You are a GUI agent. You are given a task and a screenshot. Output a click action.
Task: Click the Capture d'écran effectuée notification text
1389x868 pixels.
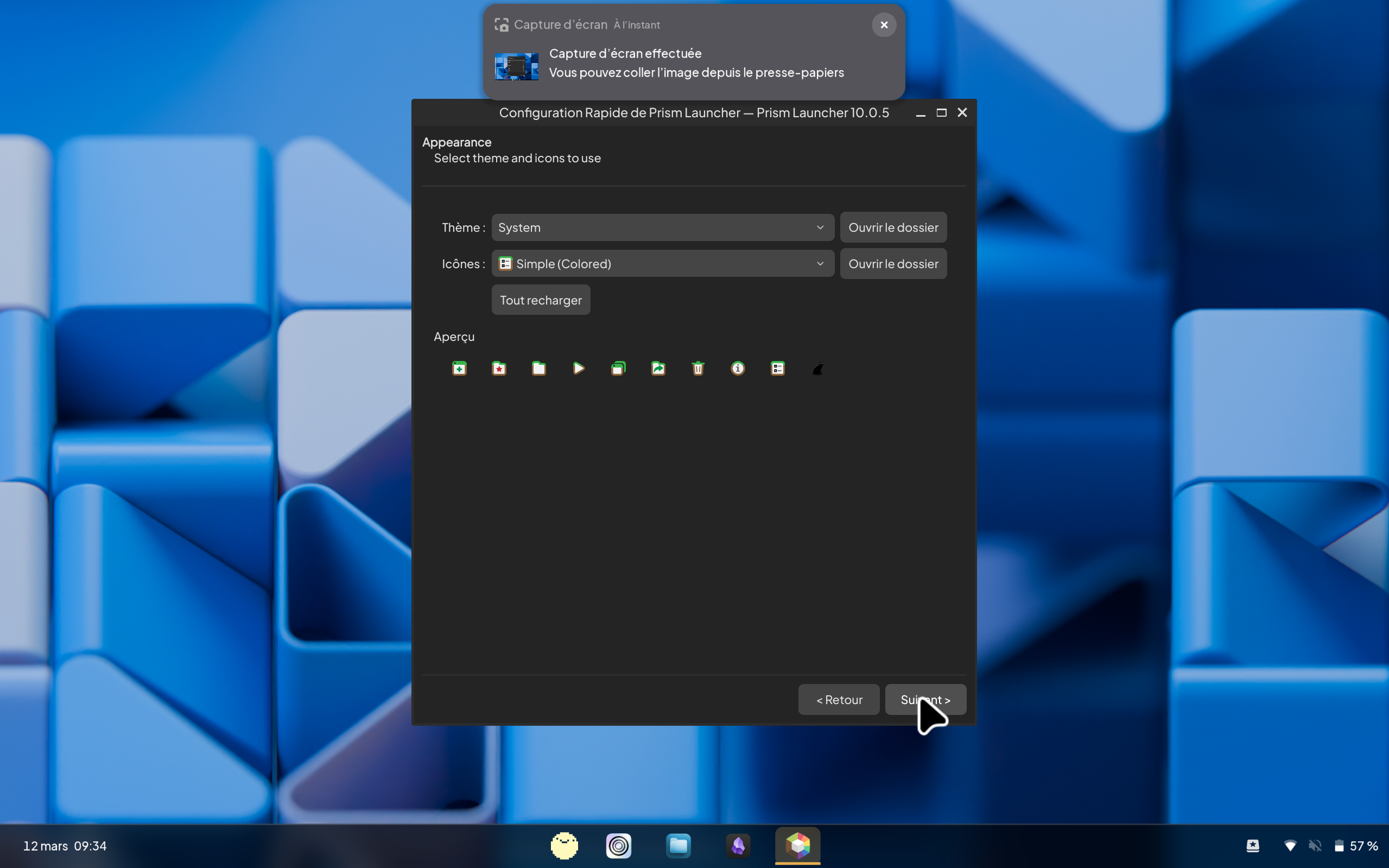coord(625,53)
